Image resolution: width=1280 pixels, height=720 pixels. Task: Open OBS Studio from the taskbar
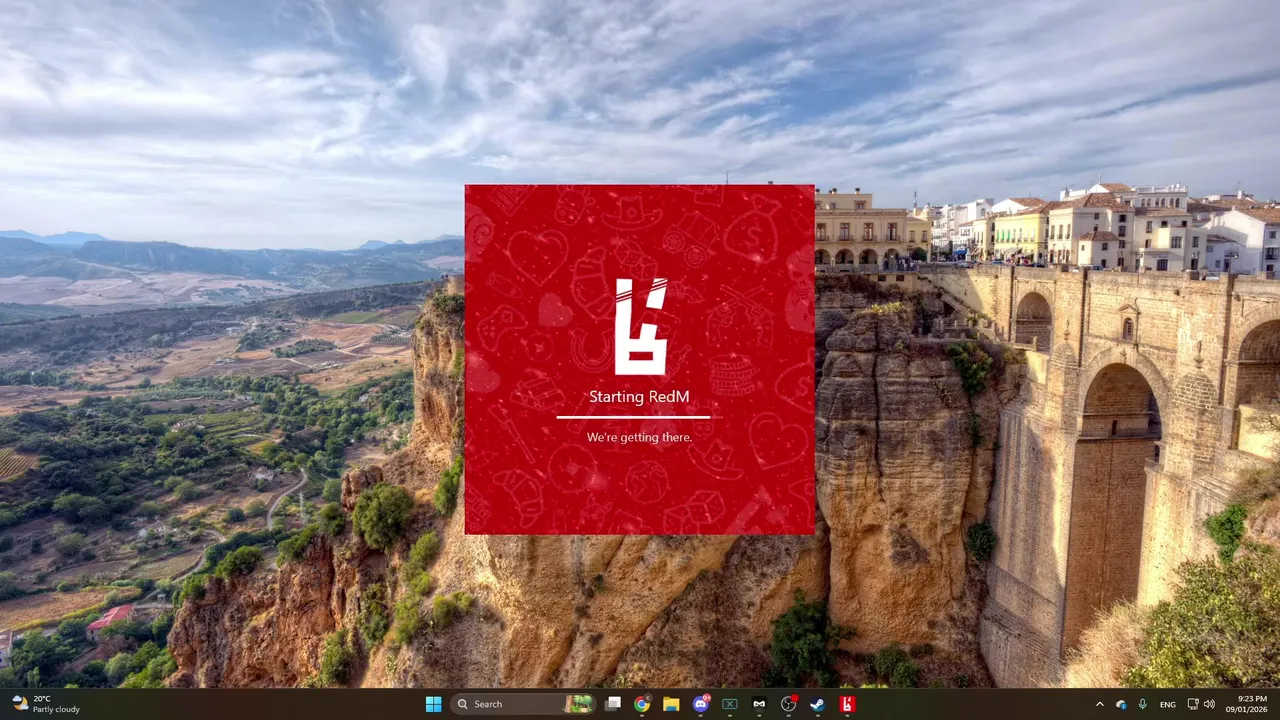[789, 704]
